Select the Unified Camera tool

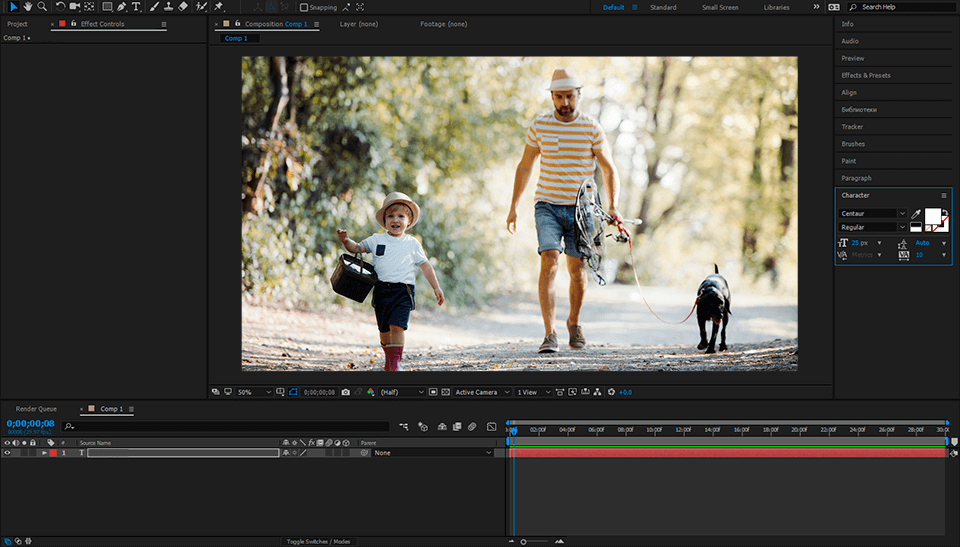pos(75,7)
